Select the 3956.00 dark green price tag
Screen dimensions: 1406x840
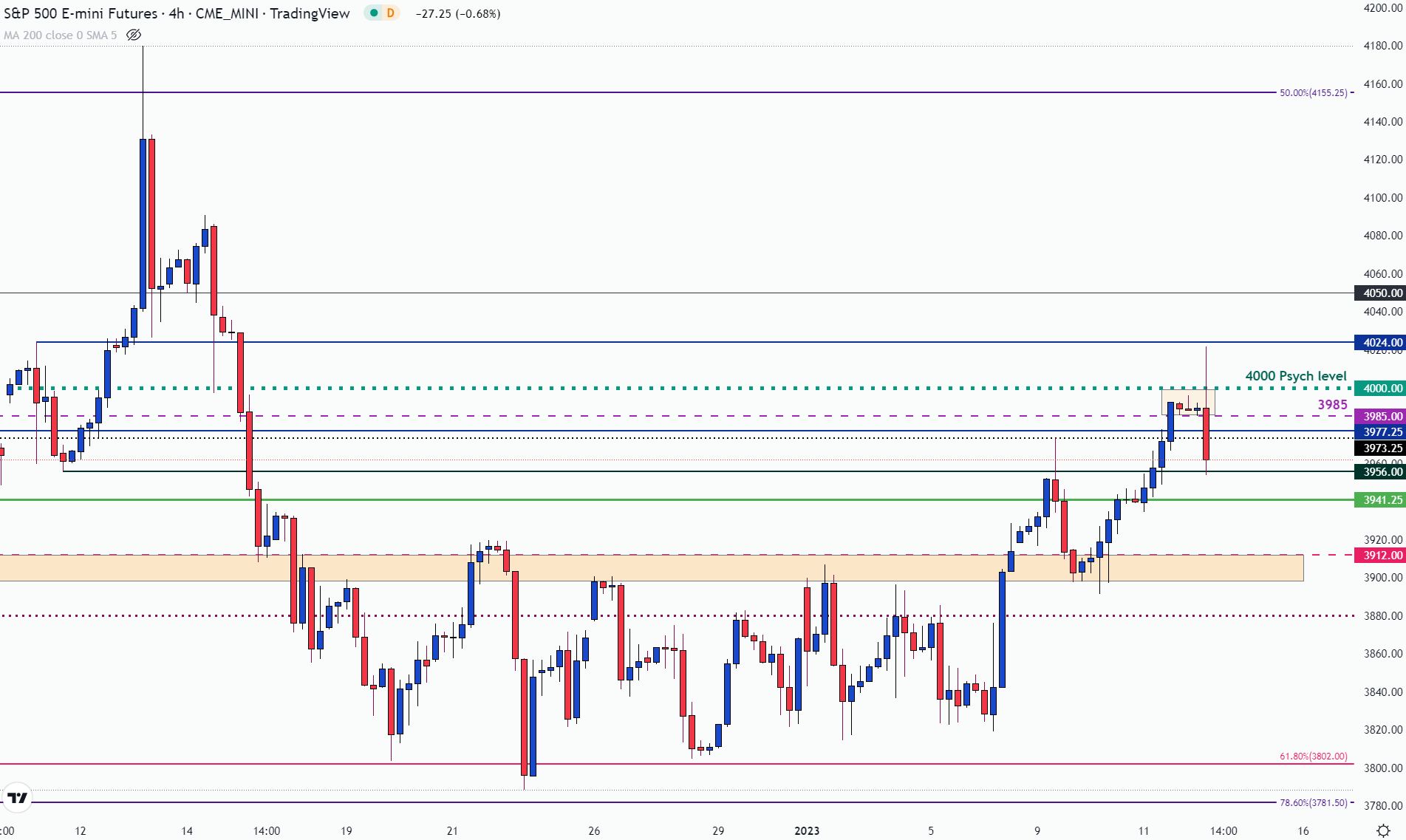1379,471
